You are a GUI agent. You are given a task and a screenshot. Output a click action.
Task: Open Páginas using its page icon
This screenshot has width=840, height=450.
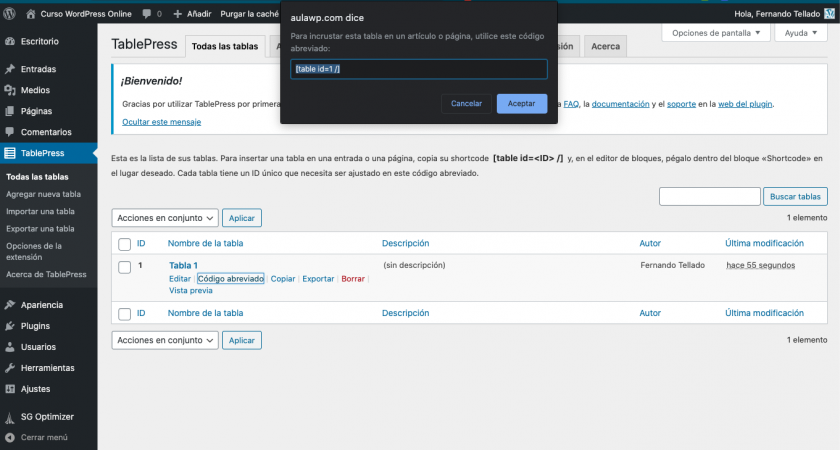coord(10,111)
